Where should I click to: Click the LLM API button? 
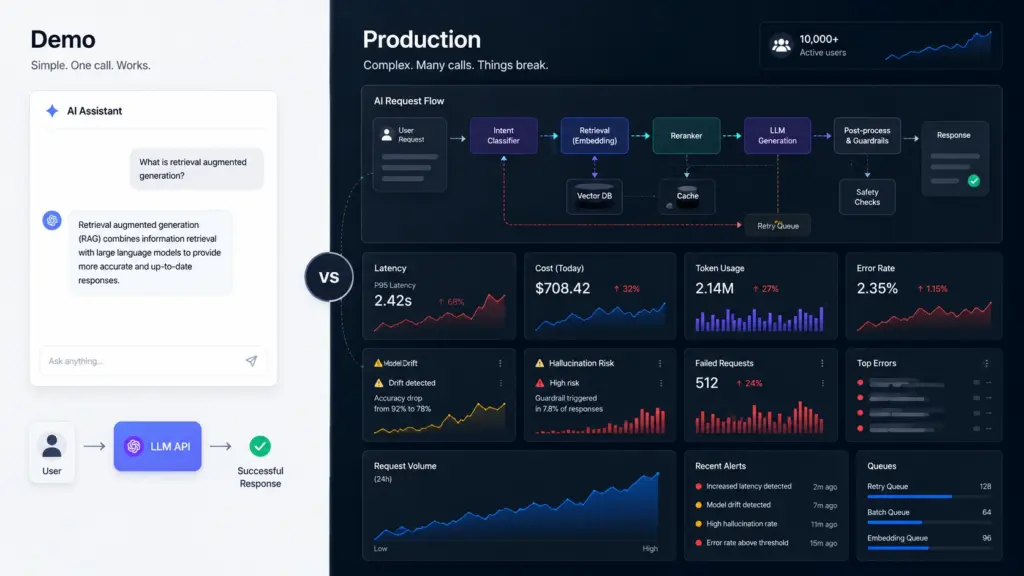pyautogui.click(x=157, y=446)
